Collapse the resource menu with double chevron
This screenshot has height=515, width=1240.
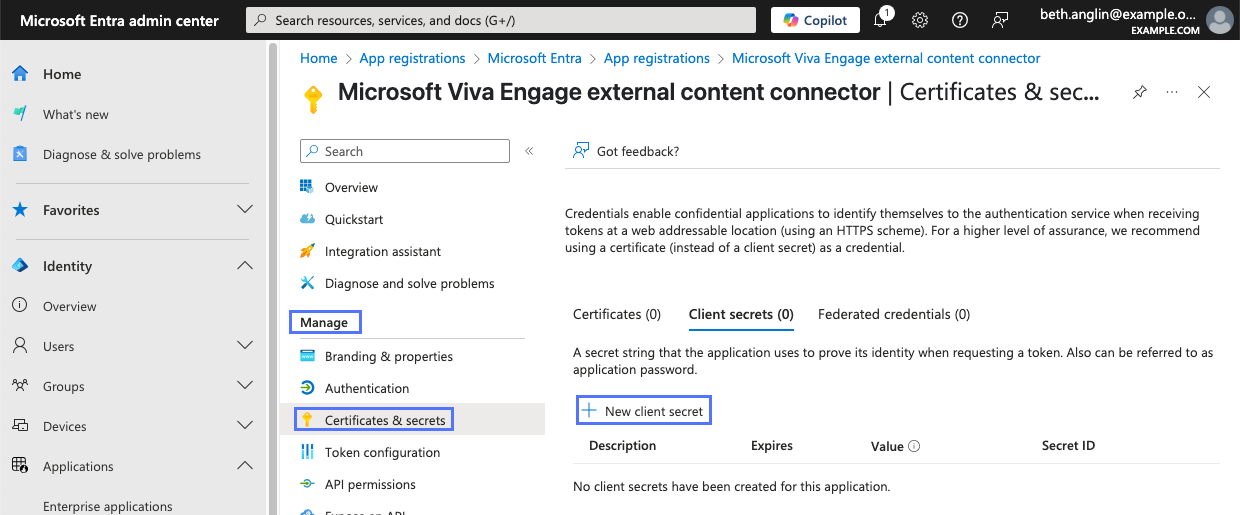tap(529, 151)
